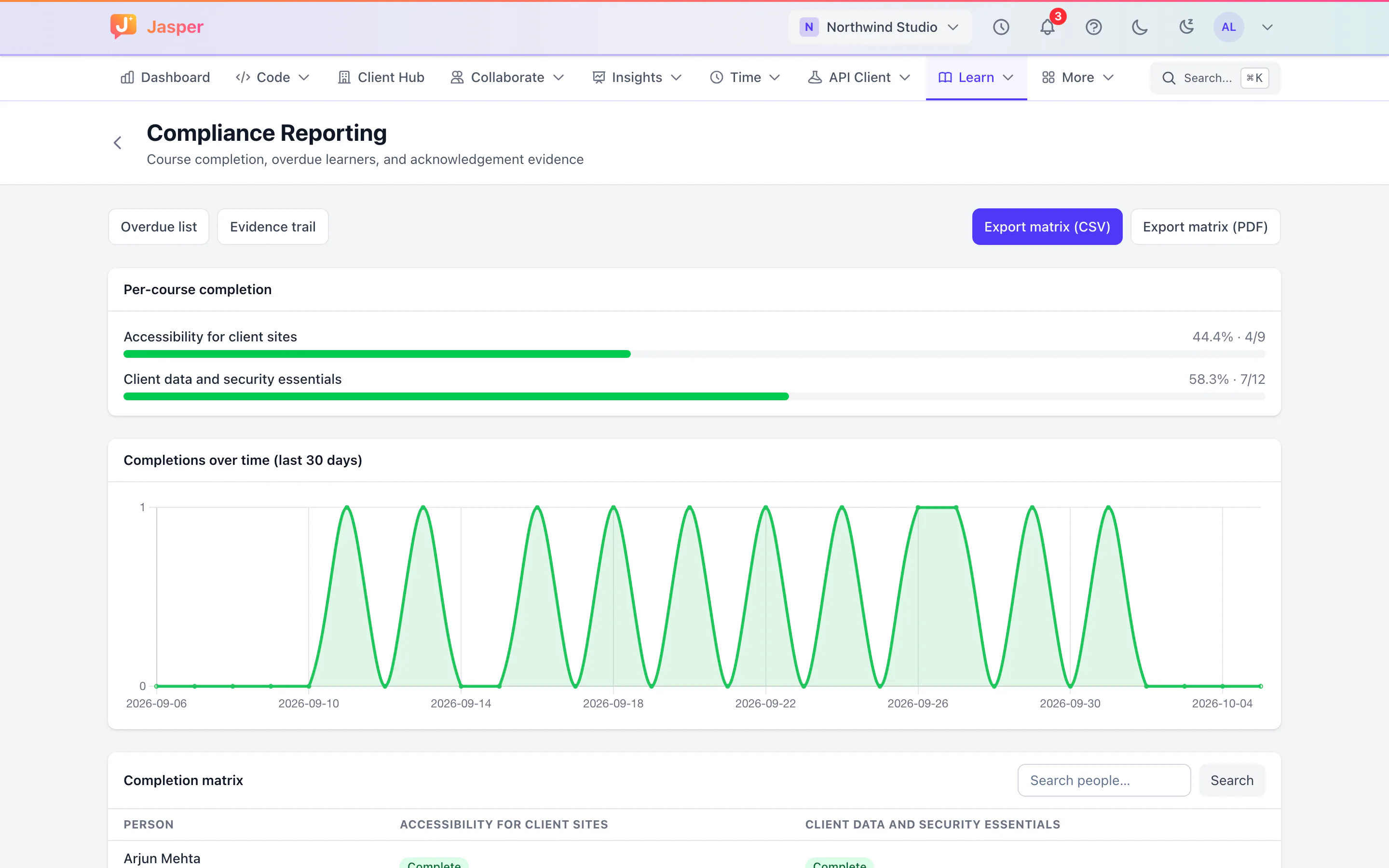Expand the Time dropdown chevron
1389x868 pixels.
point(774,78)
